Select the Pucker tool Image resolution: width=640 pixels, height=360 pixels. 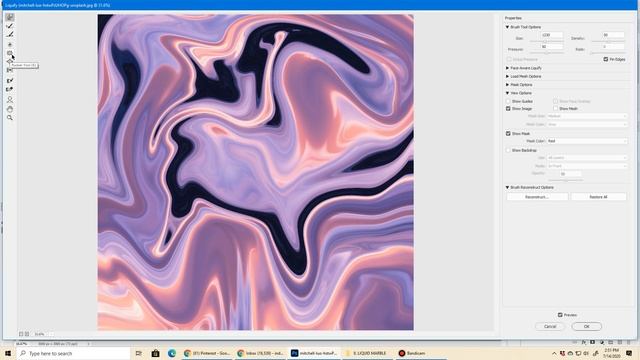coord(10,53)
